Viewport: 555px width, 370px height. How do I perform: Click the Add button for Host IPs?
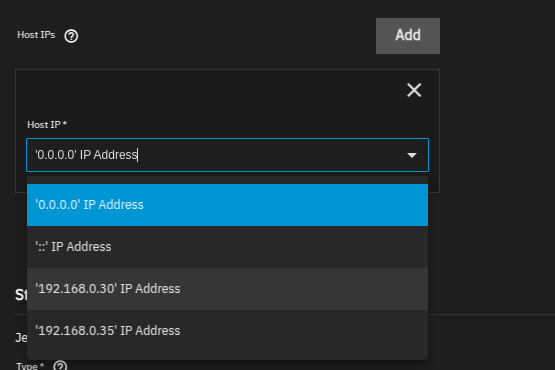(408, 36)
